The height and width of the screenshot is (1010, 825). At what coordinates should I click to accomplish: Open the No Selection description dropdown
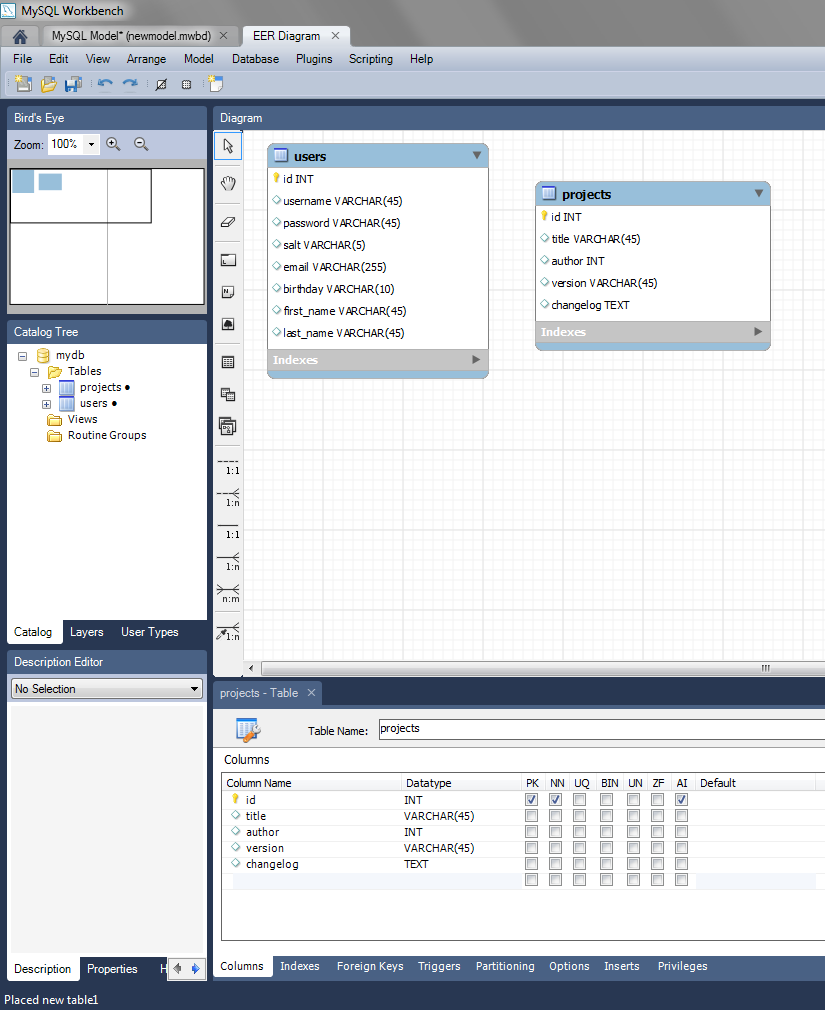(107, 689)
